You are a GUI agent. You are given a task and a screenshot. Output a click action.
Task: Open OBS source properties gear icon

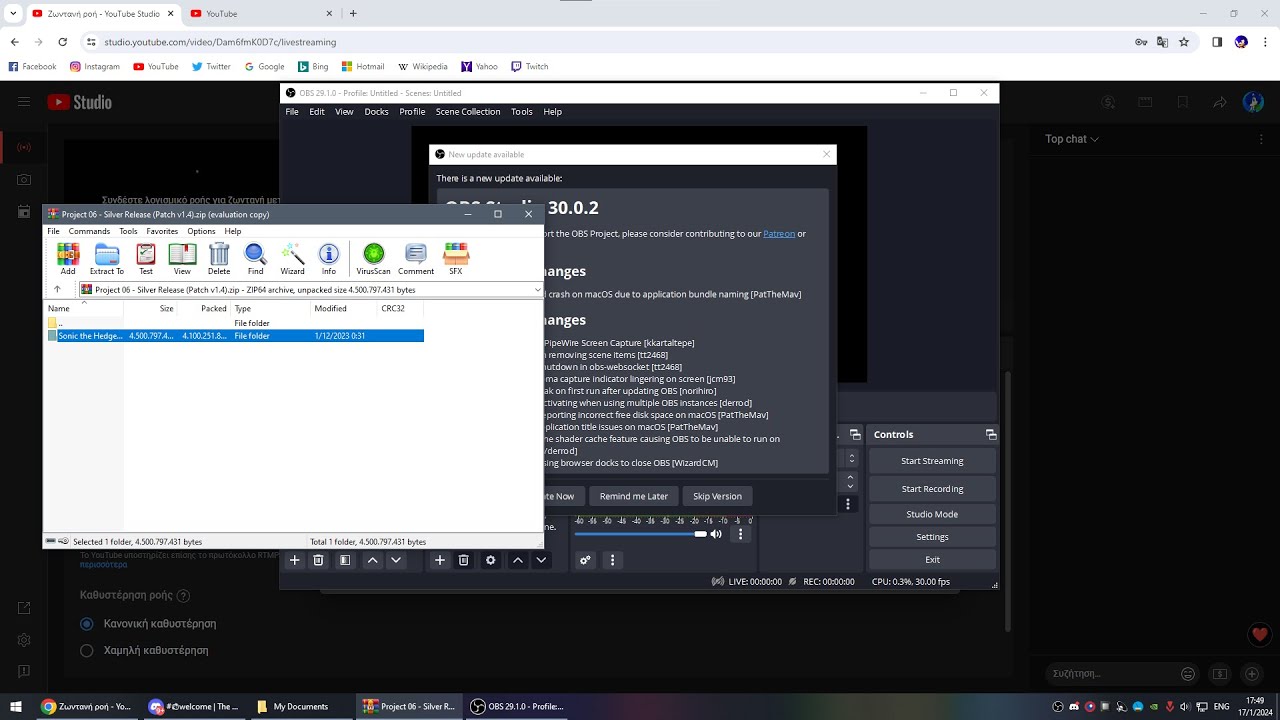click(x=491, y=561)
